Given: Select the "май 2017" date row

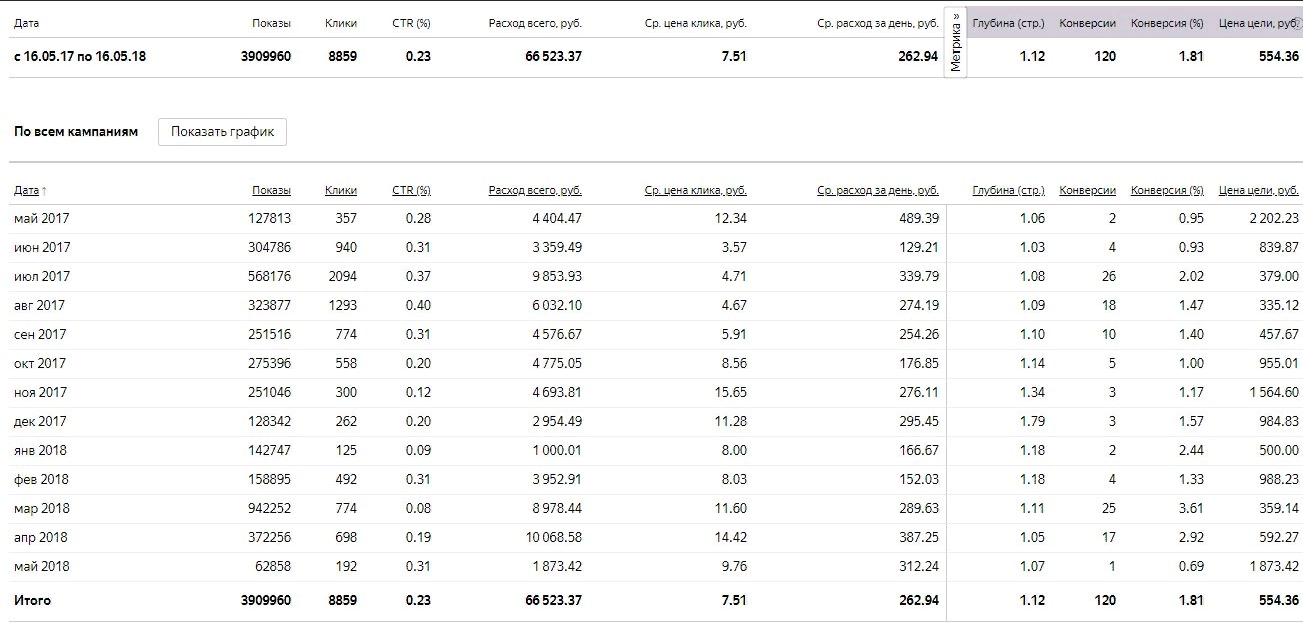Looking at the screenshot, I should coord(41,218).
